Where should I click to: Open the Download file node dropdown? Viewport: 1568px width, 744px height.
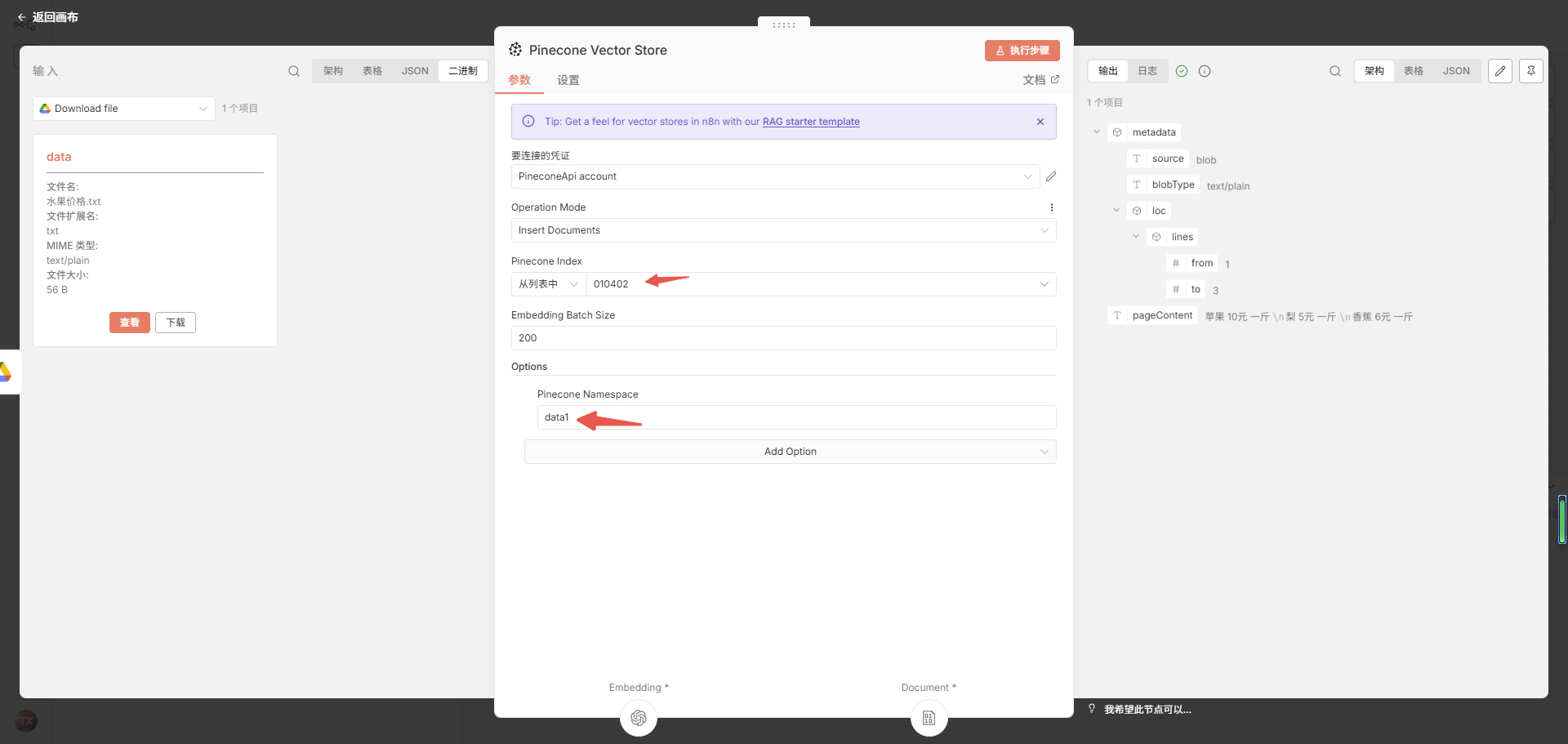click(124, 109)
